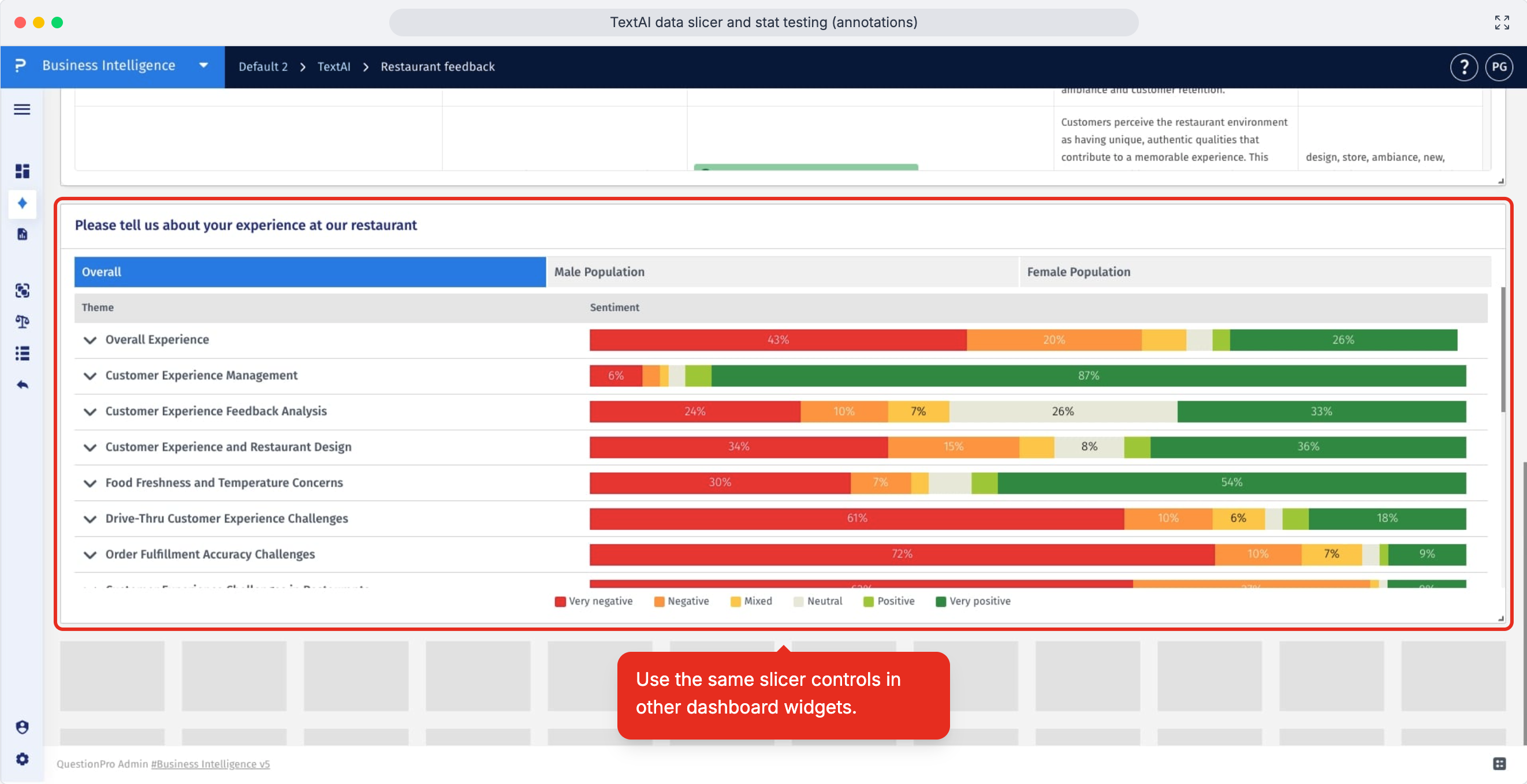Switch to the Male Population tab
The image size is (1527, 784).
click(x=782, y=272)
